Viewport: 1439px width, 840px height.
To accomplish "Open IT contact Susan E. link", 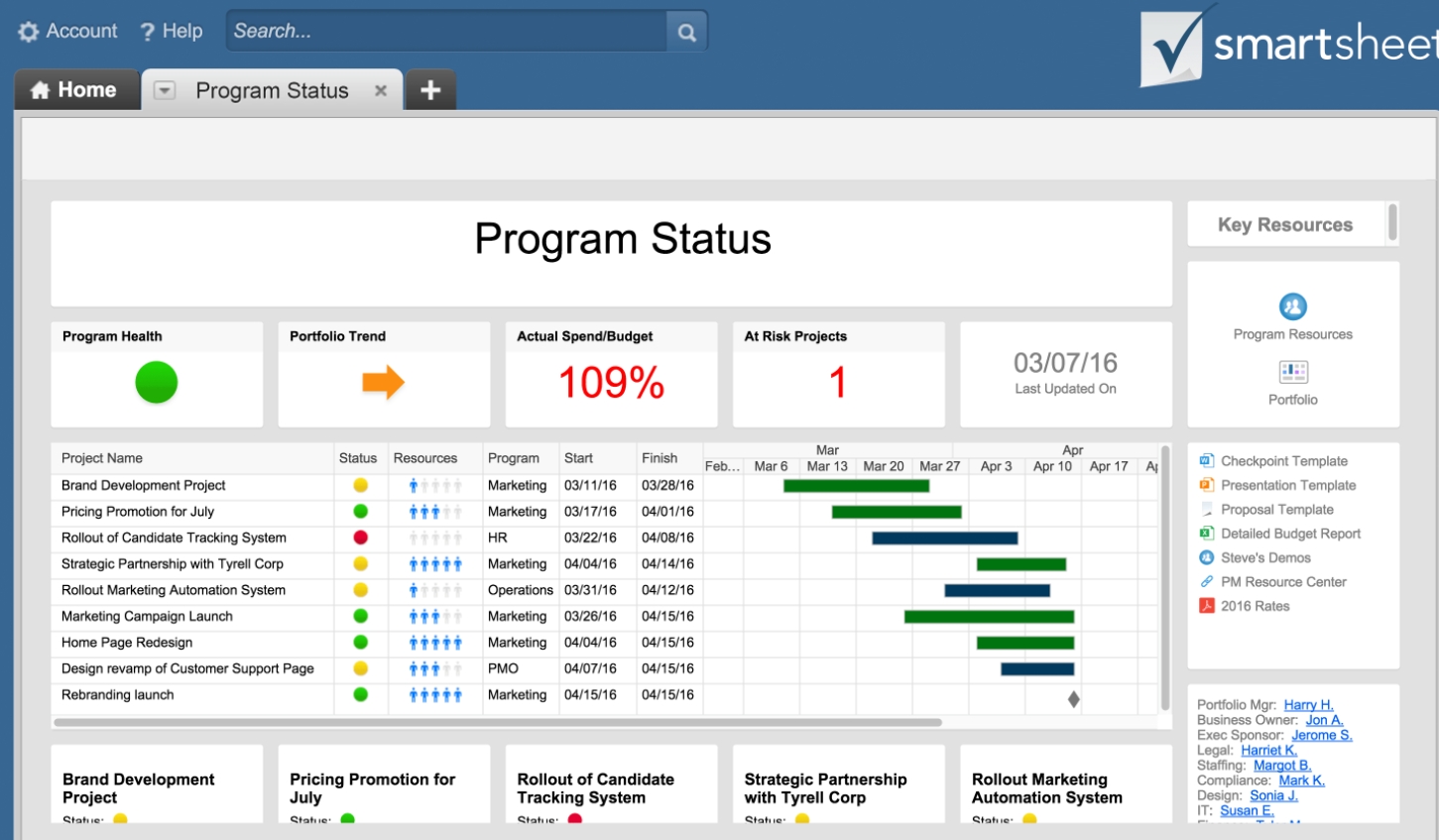I will click(x=1247, y=810).
